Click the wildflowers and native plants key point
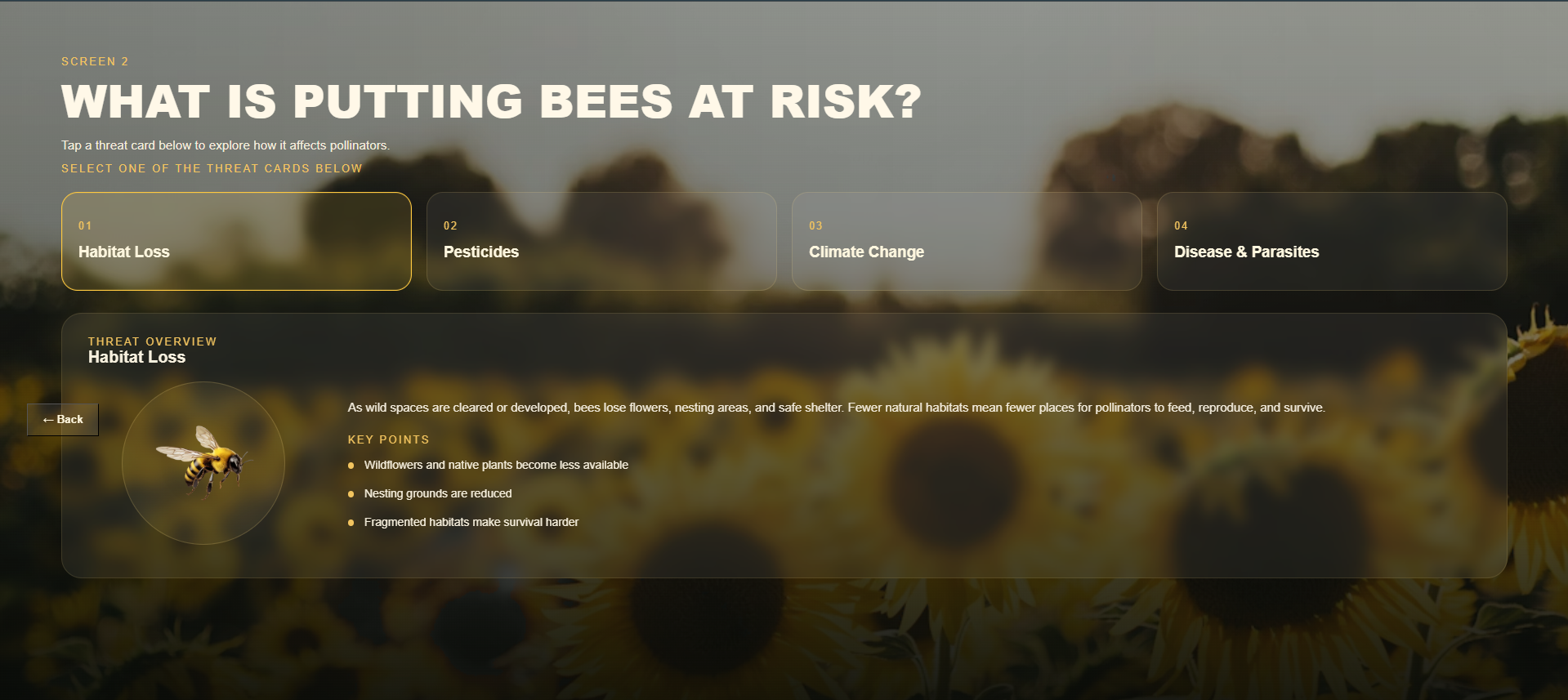The image size is (1568, 700). [x=496, y=465]
